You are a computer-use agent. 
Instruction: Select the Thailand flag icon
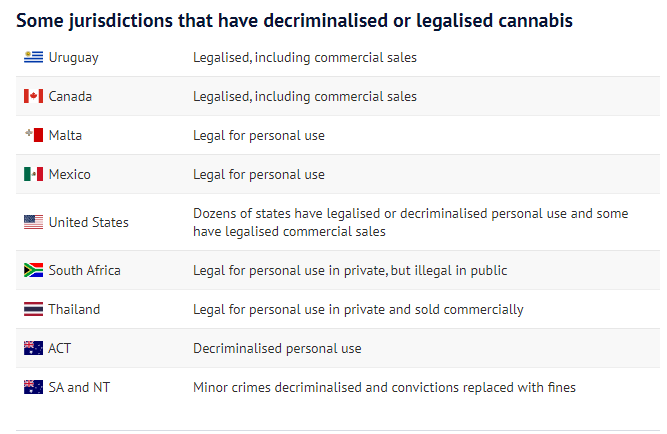click(33, 309)
